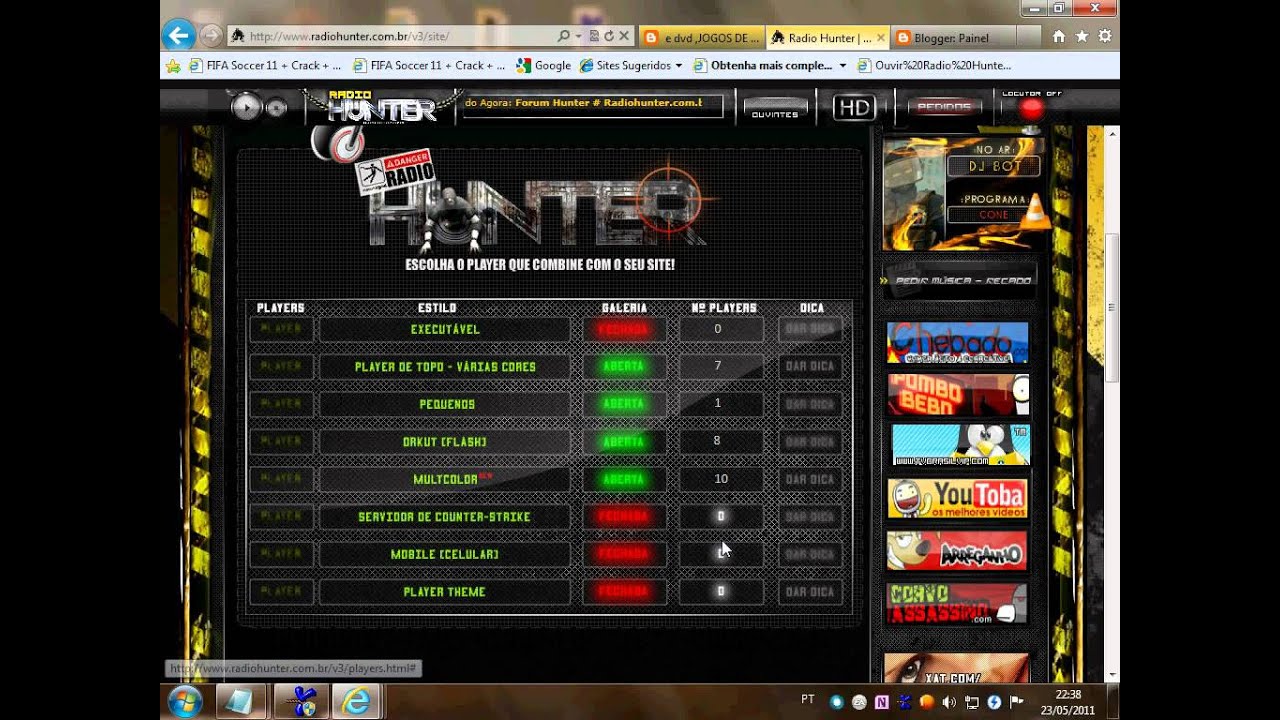Open Favorites star icon at top right
This screenshot has height=720, width=1280.
(x=1082, y=36)
